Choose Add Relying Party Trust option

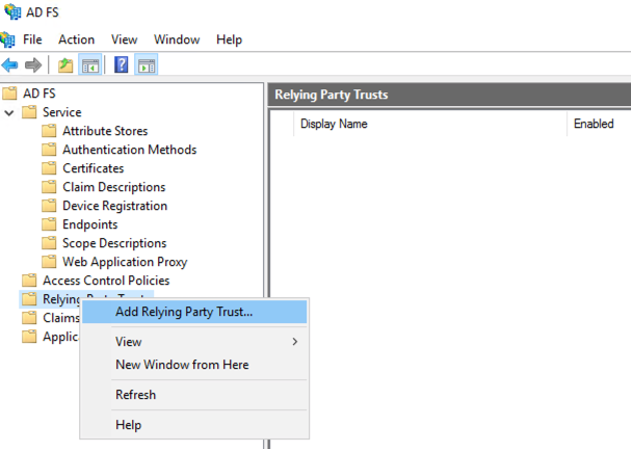point(184,311)
